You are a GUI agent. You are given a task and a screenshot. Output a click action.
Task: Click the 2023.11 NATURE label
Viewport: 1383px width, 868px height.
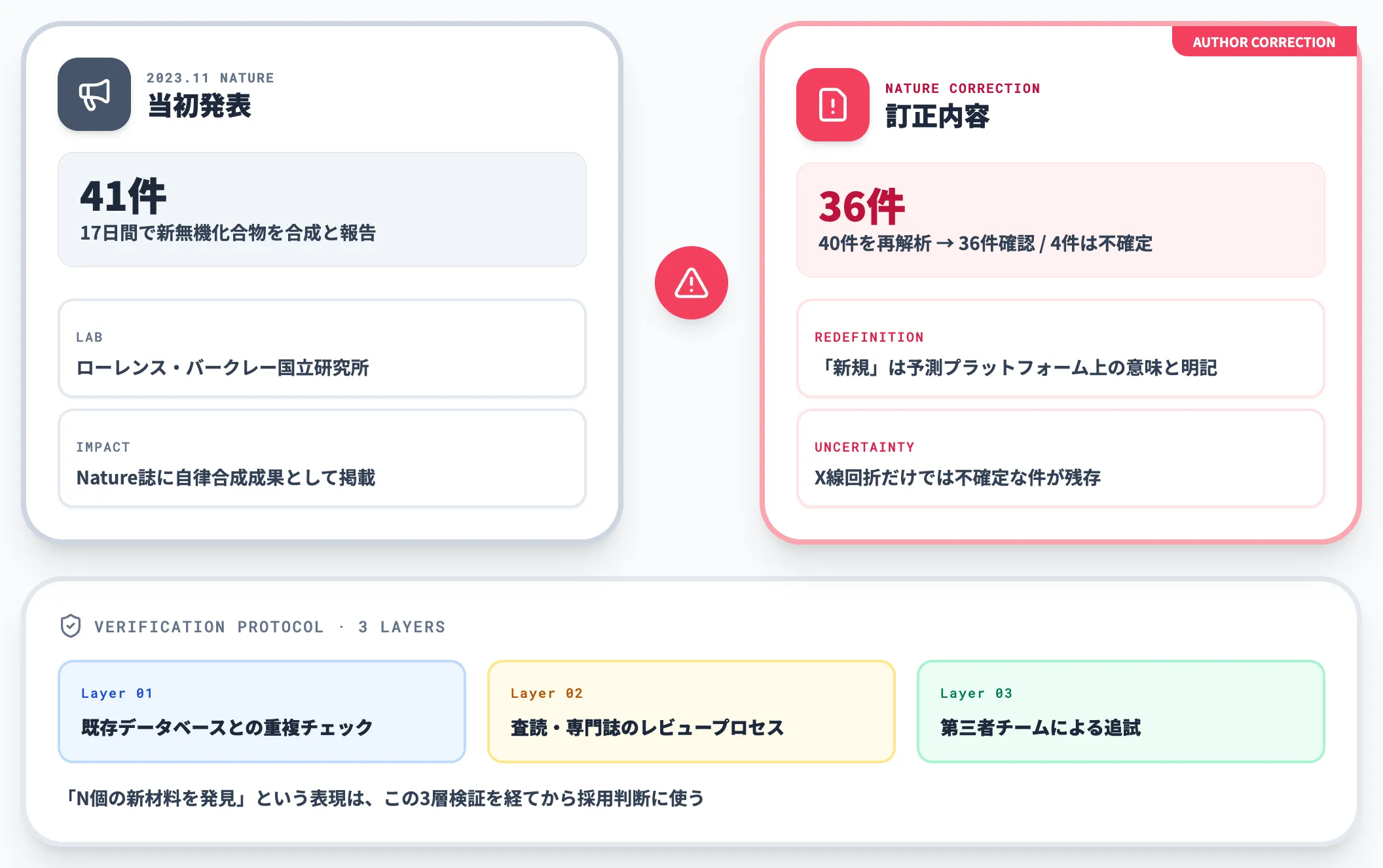[210, 78]
